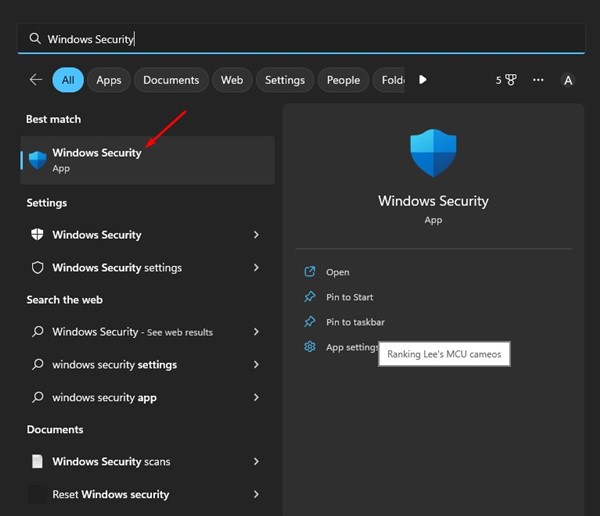This screenshot has width=600, height=516.
Task: Switch to the People filter tab
Action: 343,80
